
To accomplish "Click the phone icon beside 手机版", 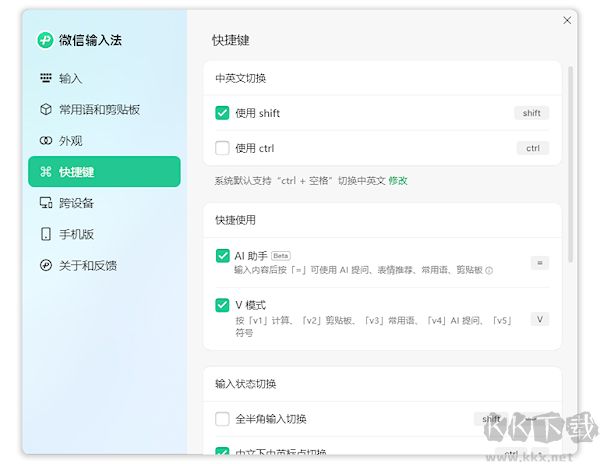I will [46, 234].
